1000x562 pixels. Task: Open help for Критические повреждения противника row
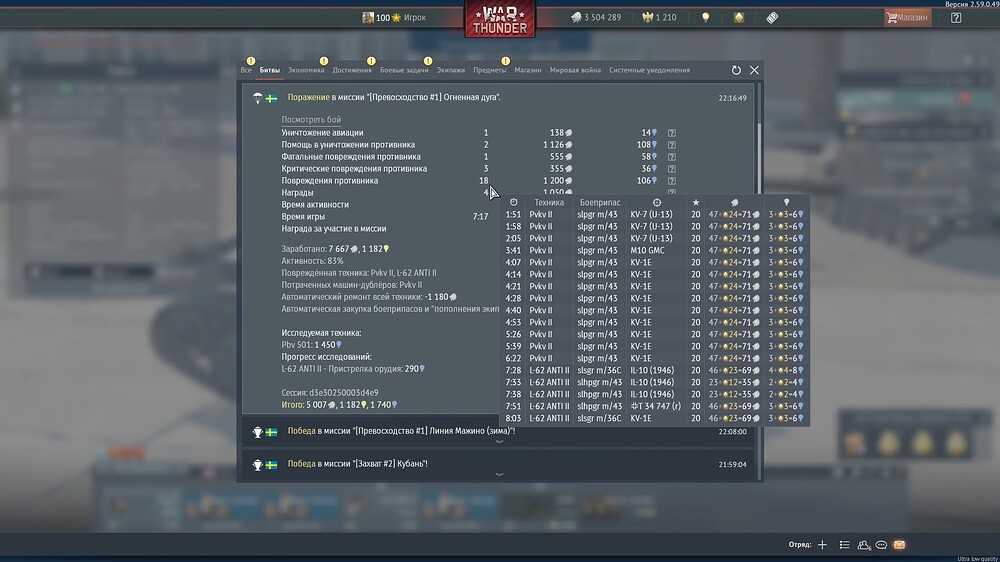(672, 169)
